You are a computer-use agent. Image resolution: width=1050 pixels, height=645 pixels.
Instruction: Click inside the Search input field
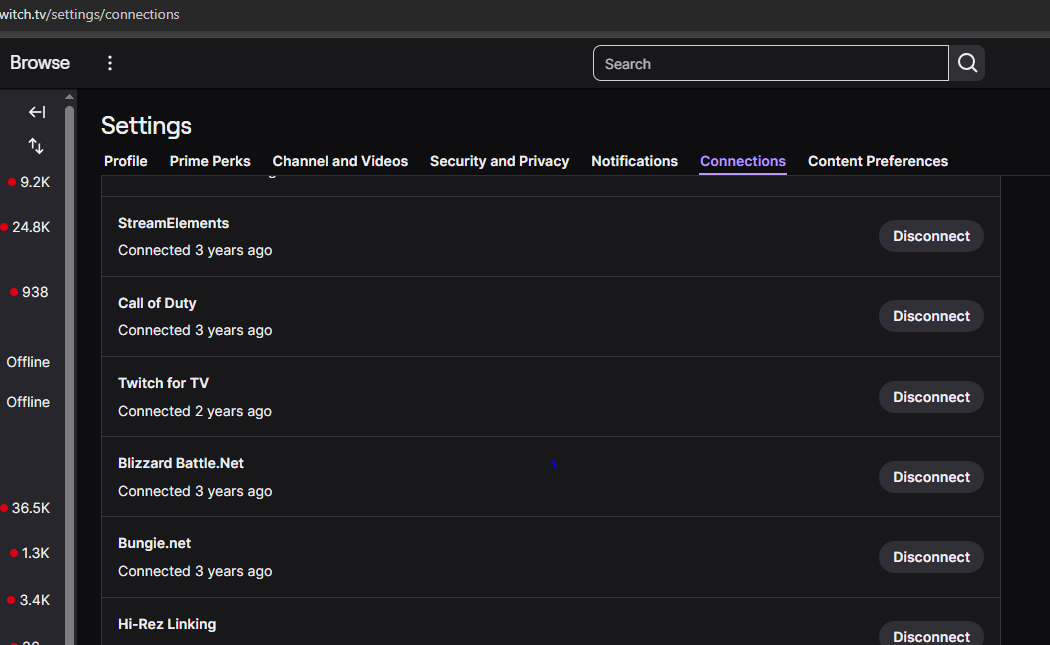(770, 63)
